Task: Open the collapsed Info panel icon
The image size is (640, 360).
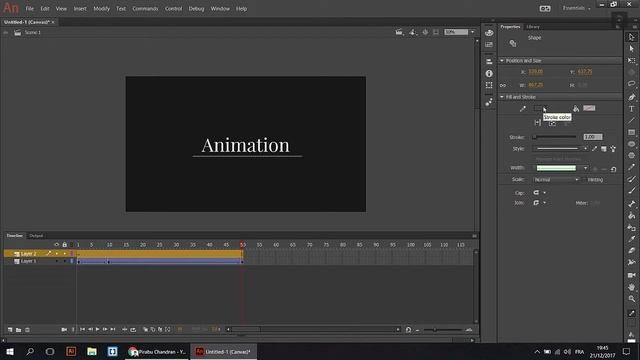Action: click(x=489, y=73)
